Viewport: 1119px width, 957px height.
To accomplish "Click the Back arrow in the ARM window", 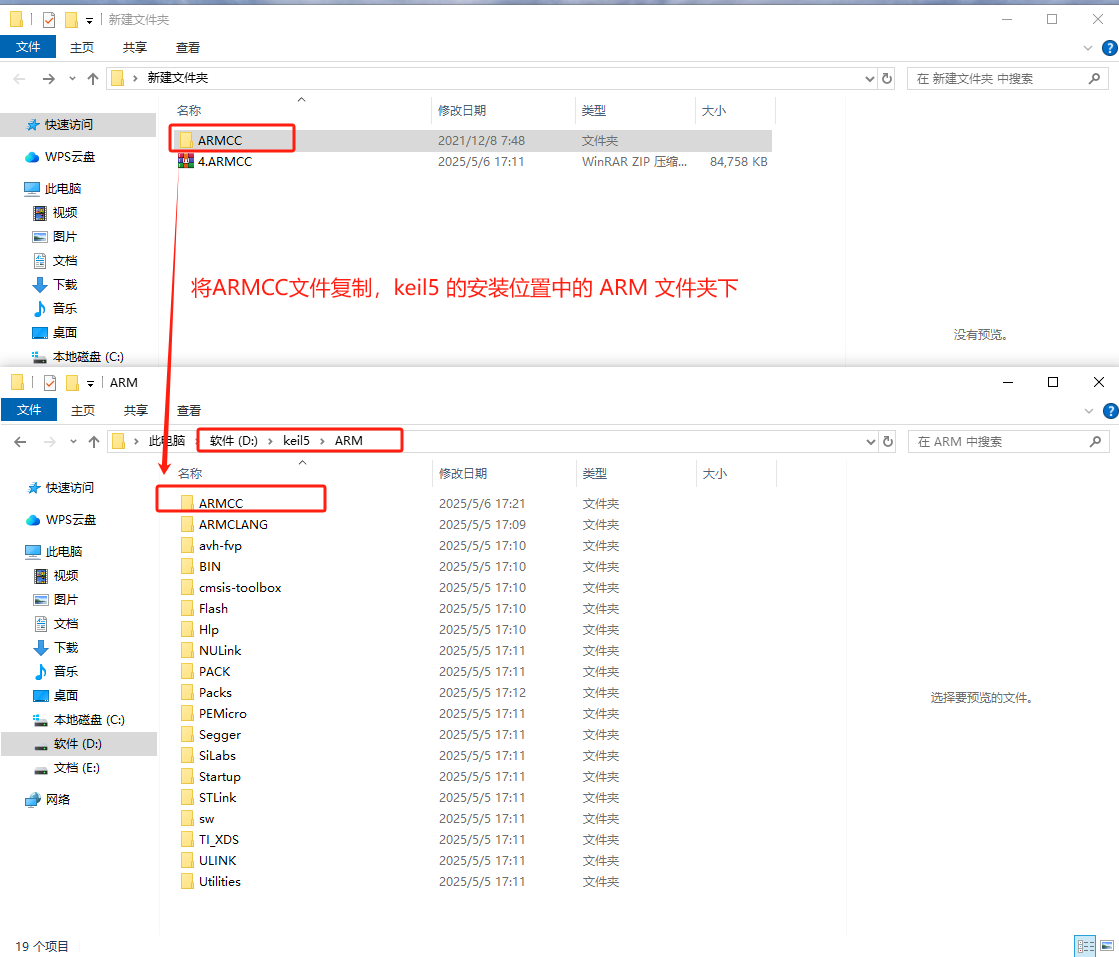I will point(20,440).
